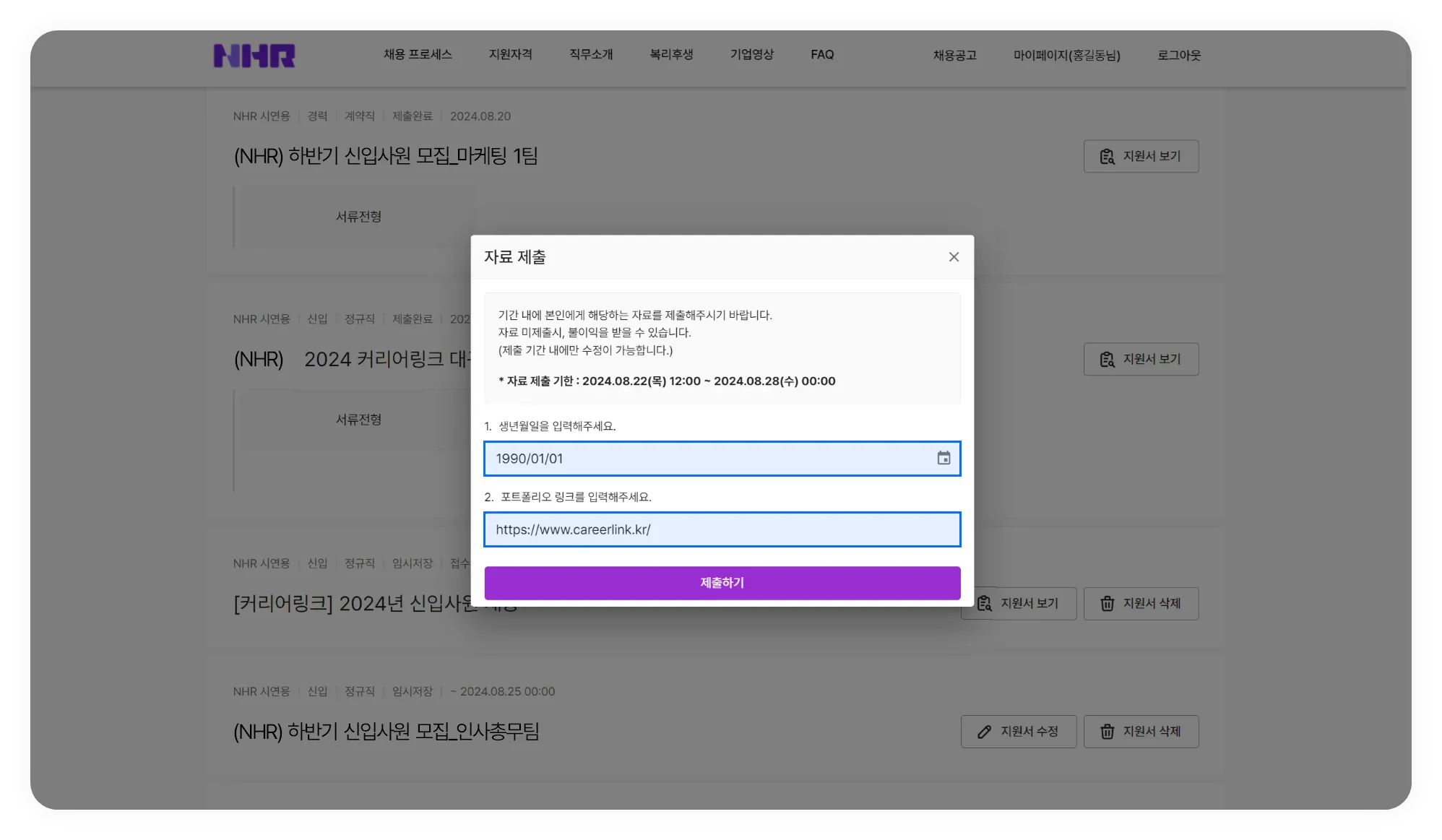Open the calendar date picker icon
Image resolution: width=1442 pixels, height=840 pixels.
944,458
